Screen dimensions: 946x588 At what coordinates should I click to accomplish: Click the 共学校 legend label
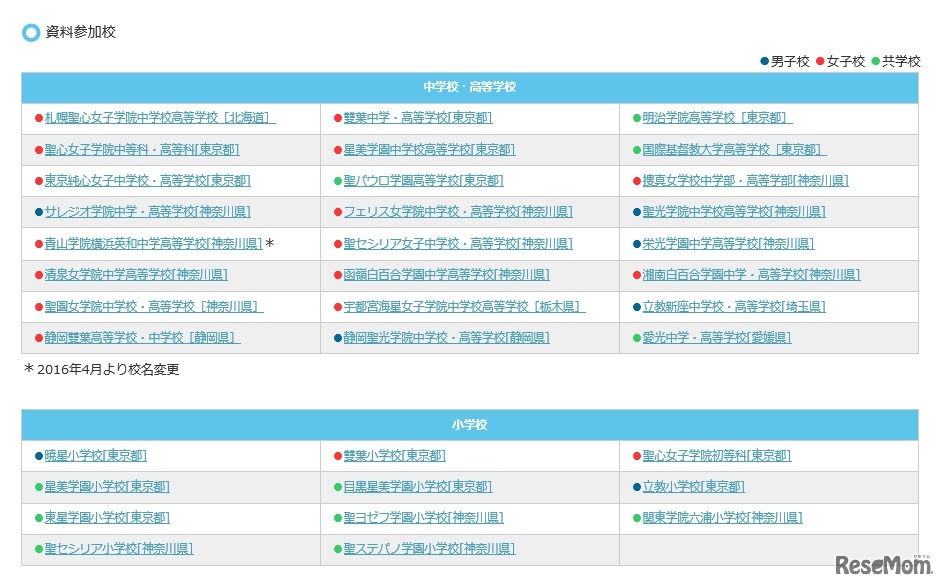(901, 62)
